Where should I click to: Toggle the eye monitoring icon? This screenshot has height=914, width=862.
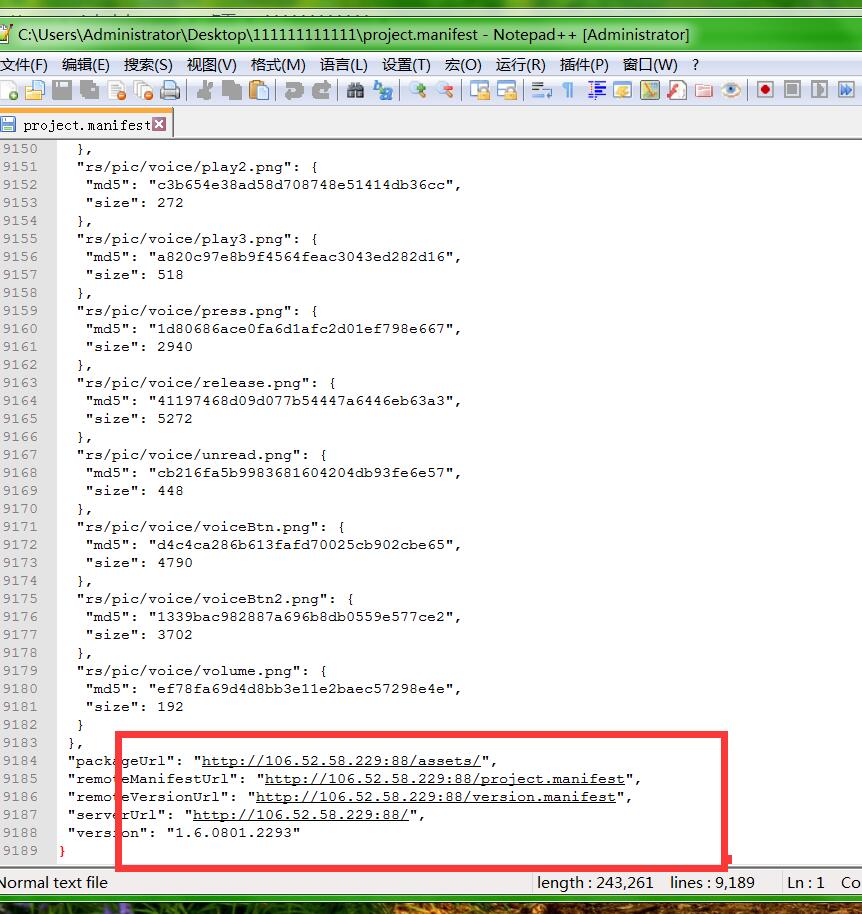coord(731,90)
